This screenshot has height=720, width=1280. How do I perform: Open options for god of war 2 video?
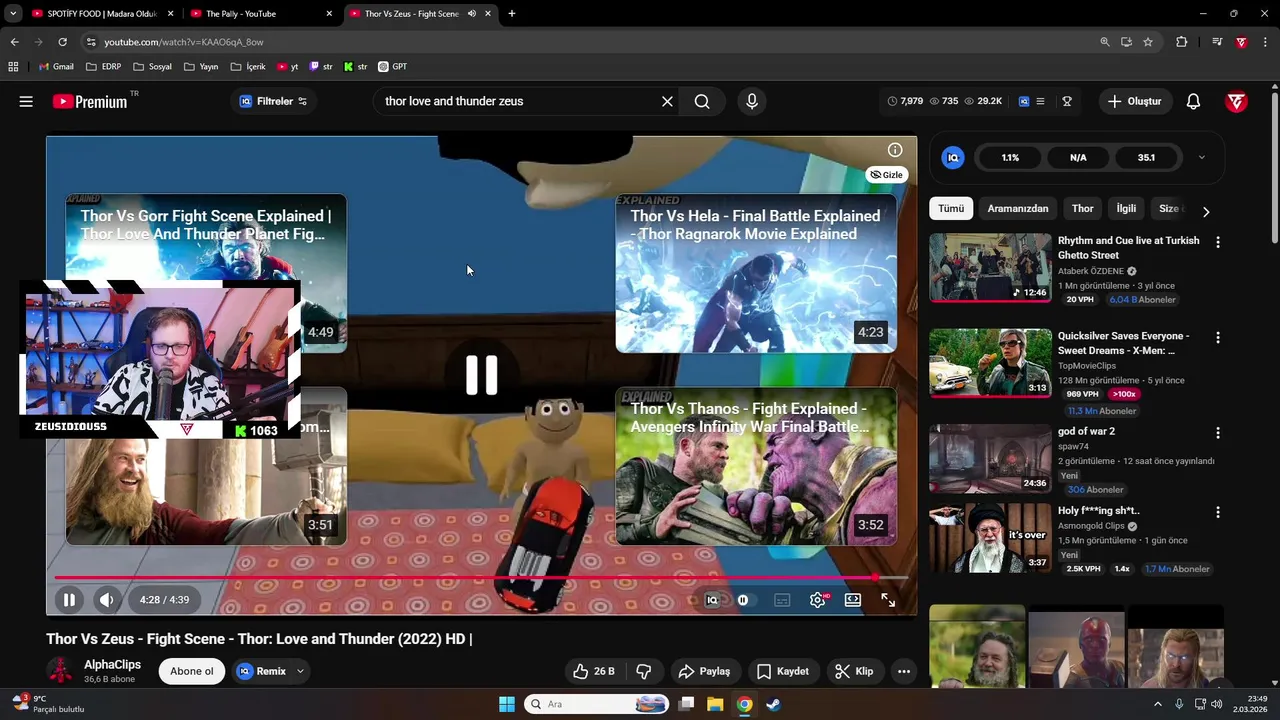pos(1217,433)
